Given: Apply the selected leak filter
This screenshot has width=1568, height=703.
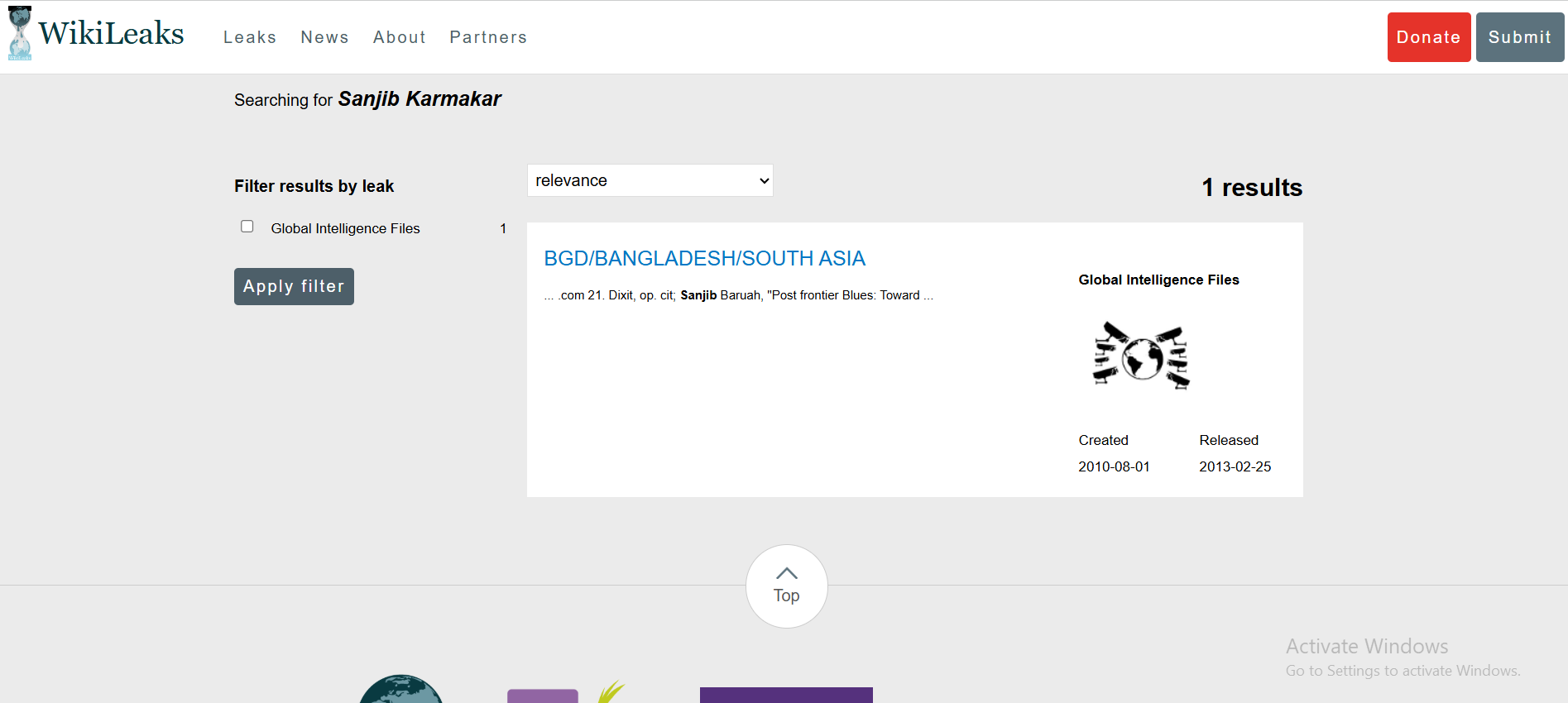Looking at the screenshot, I should click(x=294, y=286).
